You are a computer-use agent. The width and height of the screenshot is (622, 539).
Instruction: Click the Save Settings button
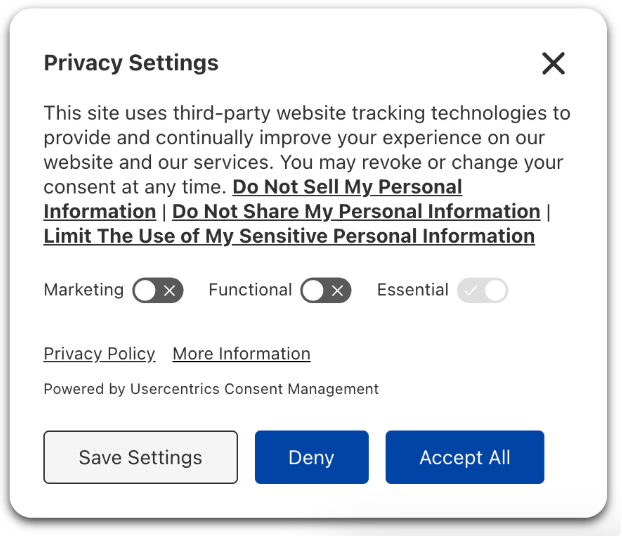tap(141, 457)
